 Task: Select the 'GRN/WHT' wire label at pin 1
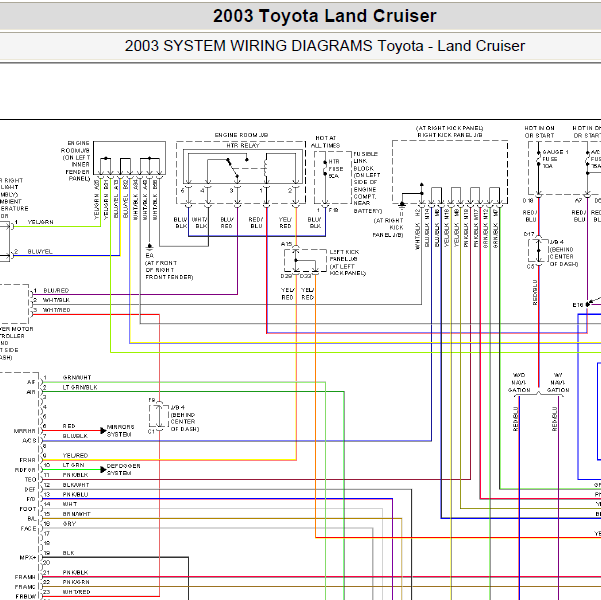tap(77, 377)
